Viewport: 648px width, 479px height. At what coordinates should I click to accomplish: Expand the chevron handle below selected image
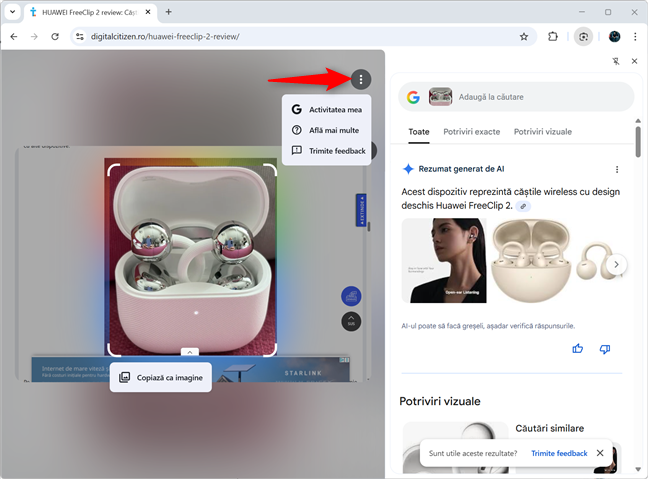pos(190,352)
